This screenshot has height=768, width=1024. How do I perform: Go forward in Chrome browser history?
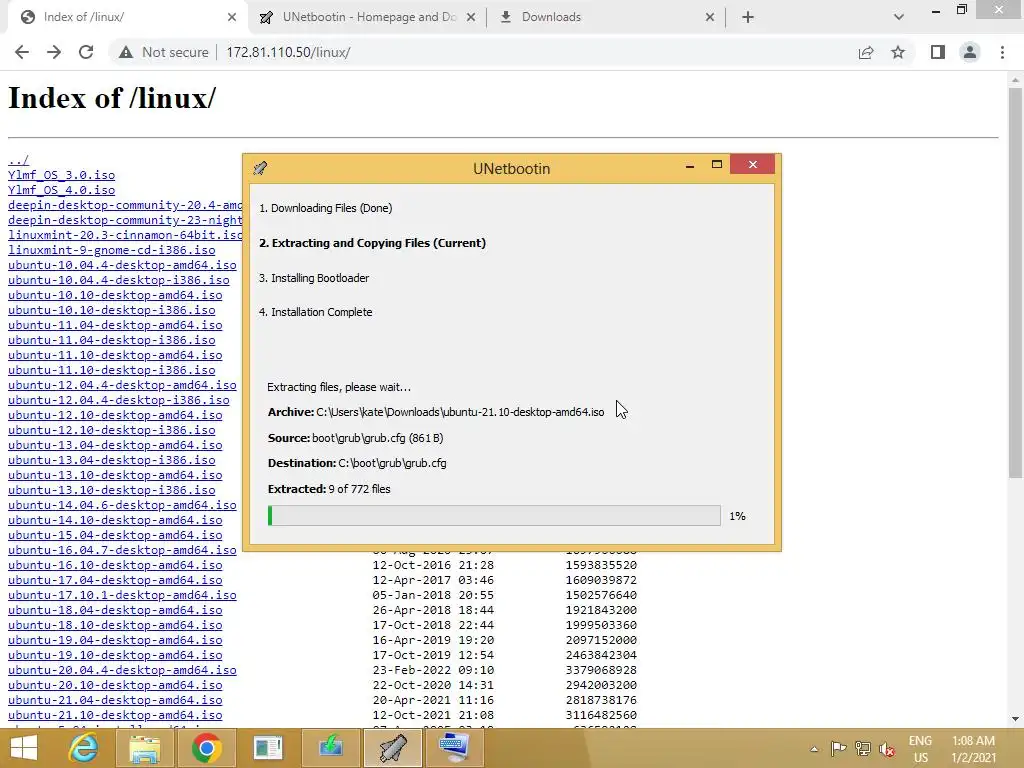click(54, 52)
